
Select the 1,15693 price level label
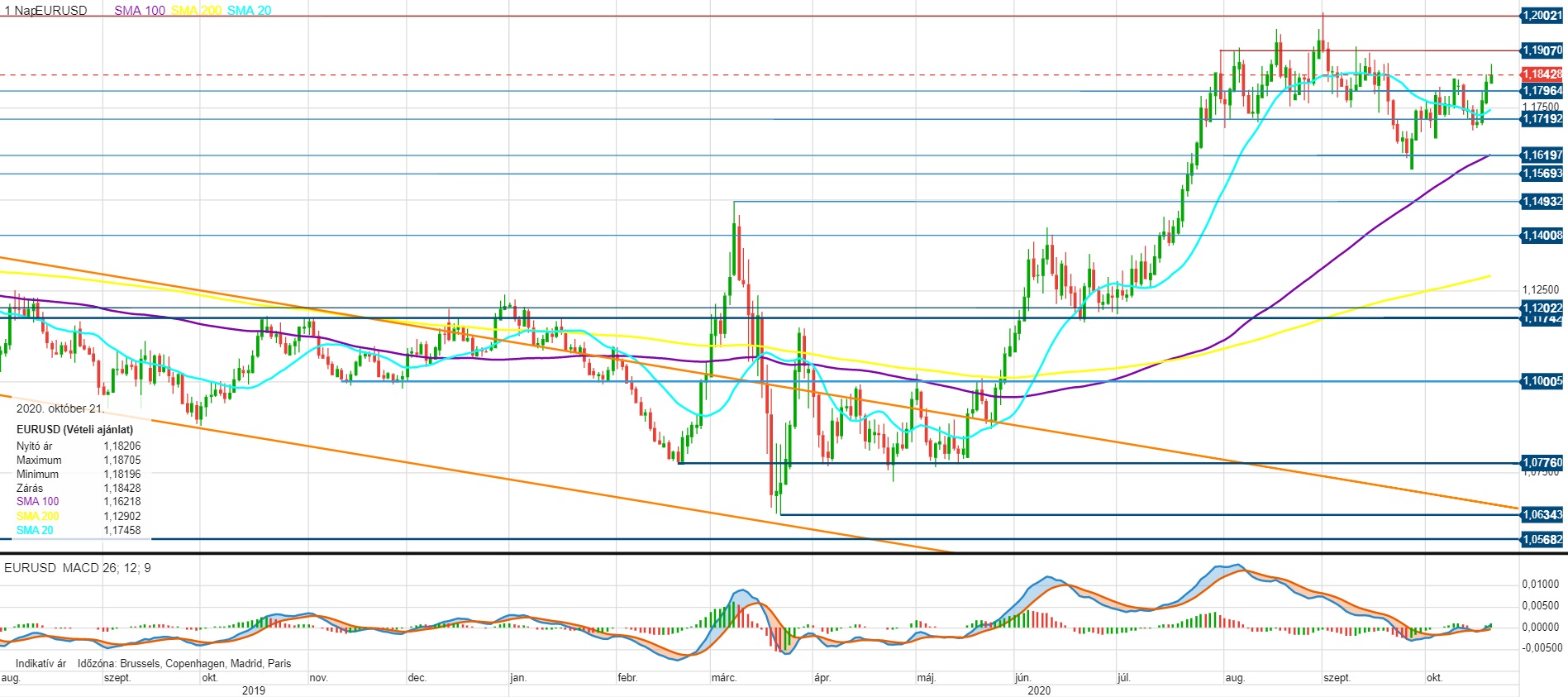[x=1542, y=174]
